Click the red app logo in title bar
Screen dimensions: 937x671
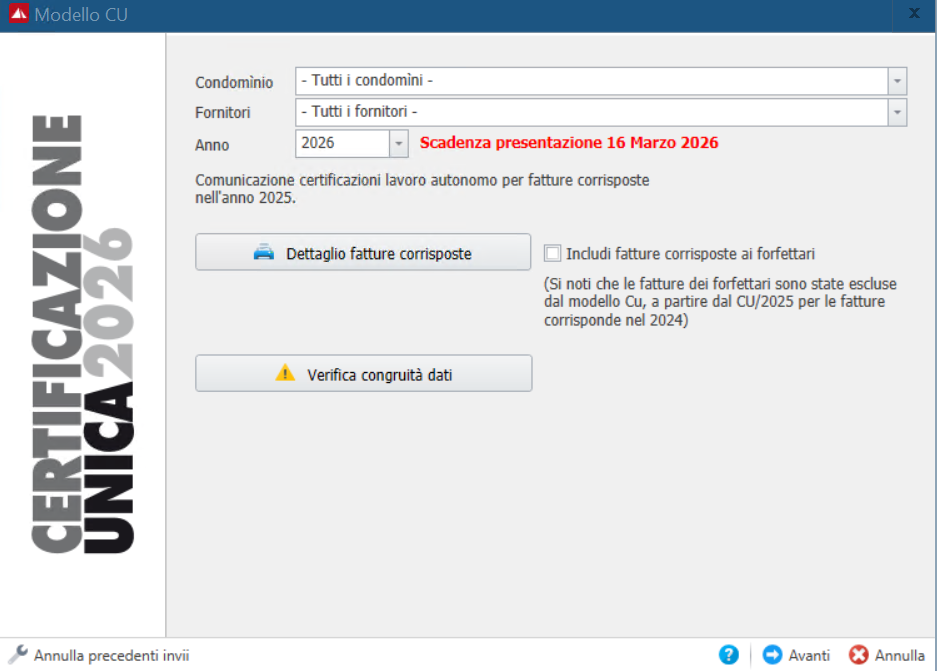(x=19, y=15)
